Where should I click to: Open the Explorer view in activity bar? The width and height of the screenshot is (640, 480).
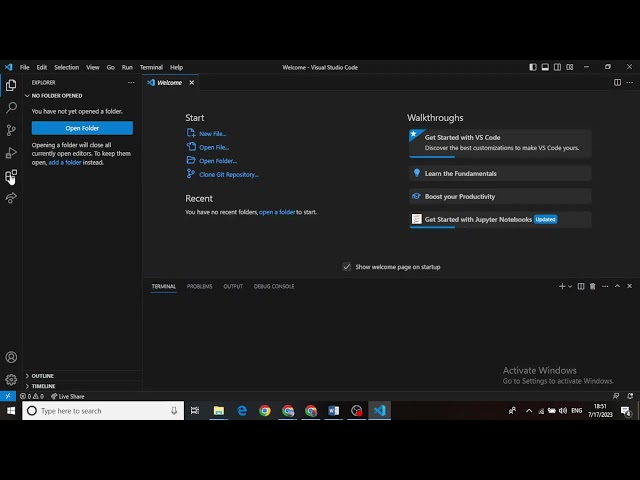coord(11,85)
